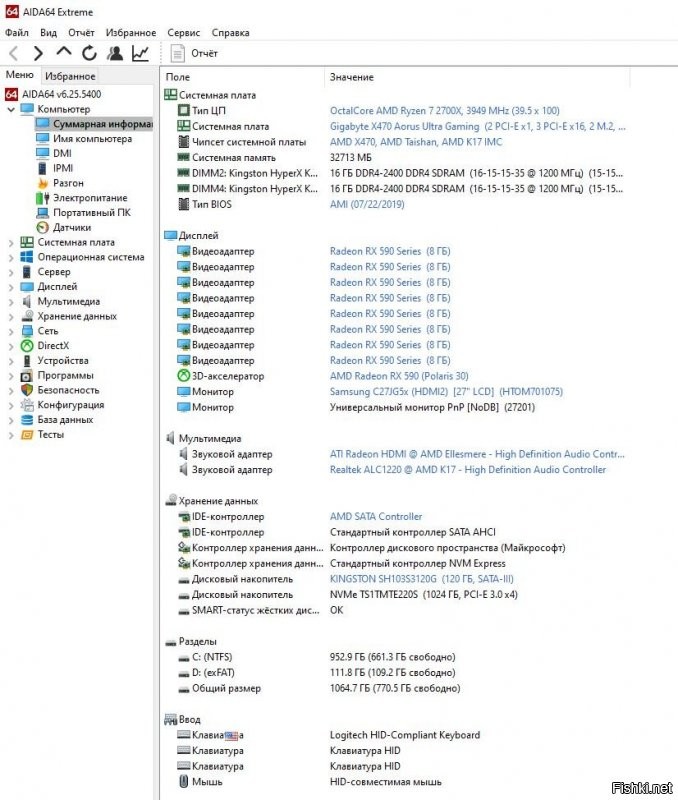Collapse the Компьютер tree node

pos(11,109)
